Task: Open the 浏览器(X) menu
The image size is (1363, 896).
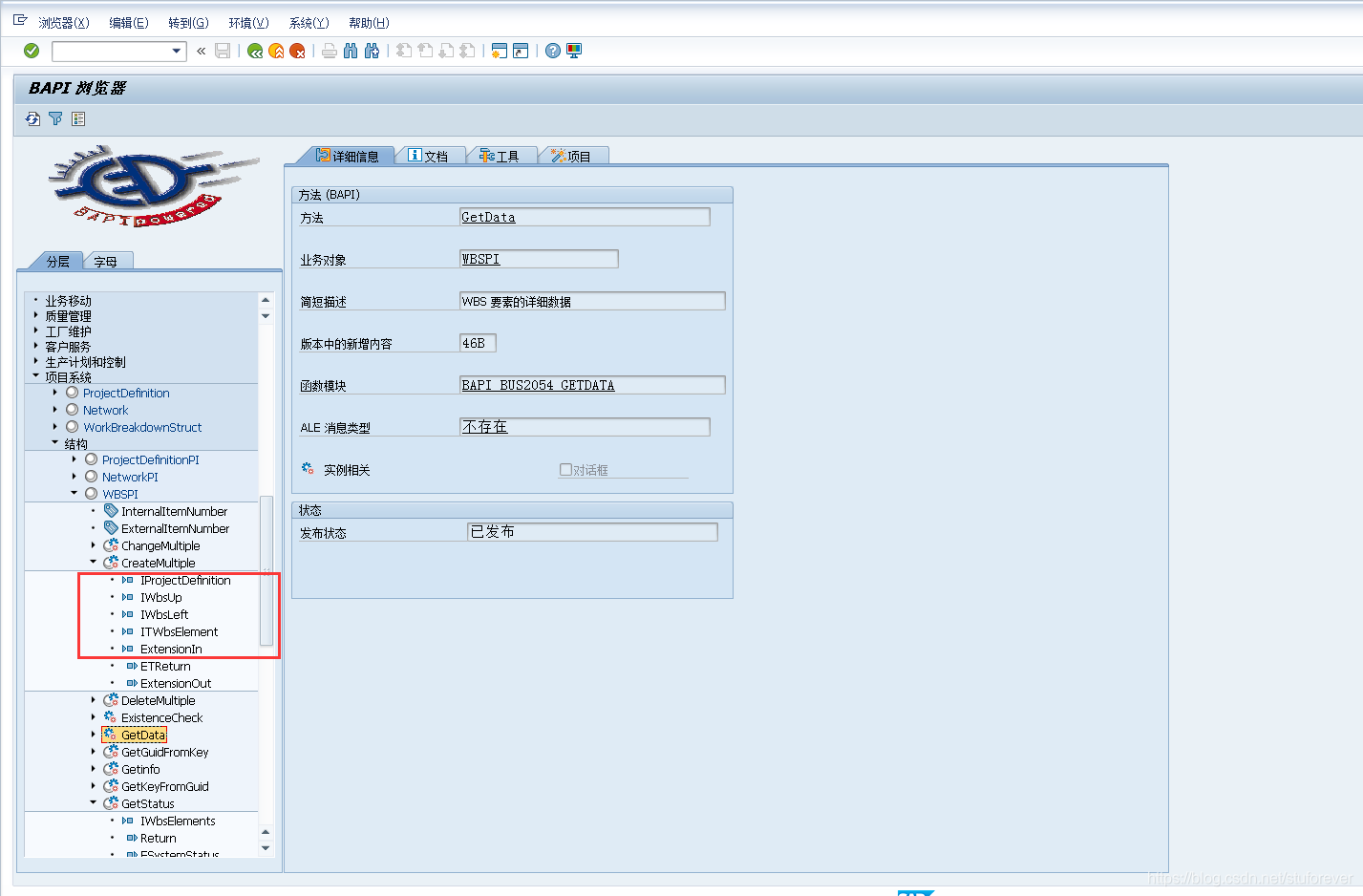Action: coord(64,23)
